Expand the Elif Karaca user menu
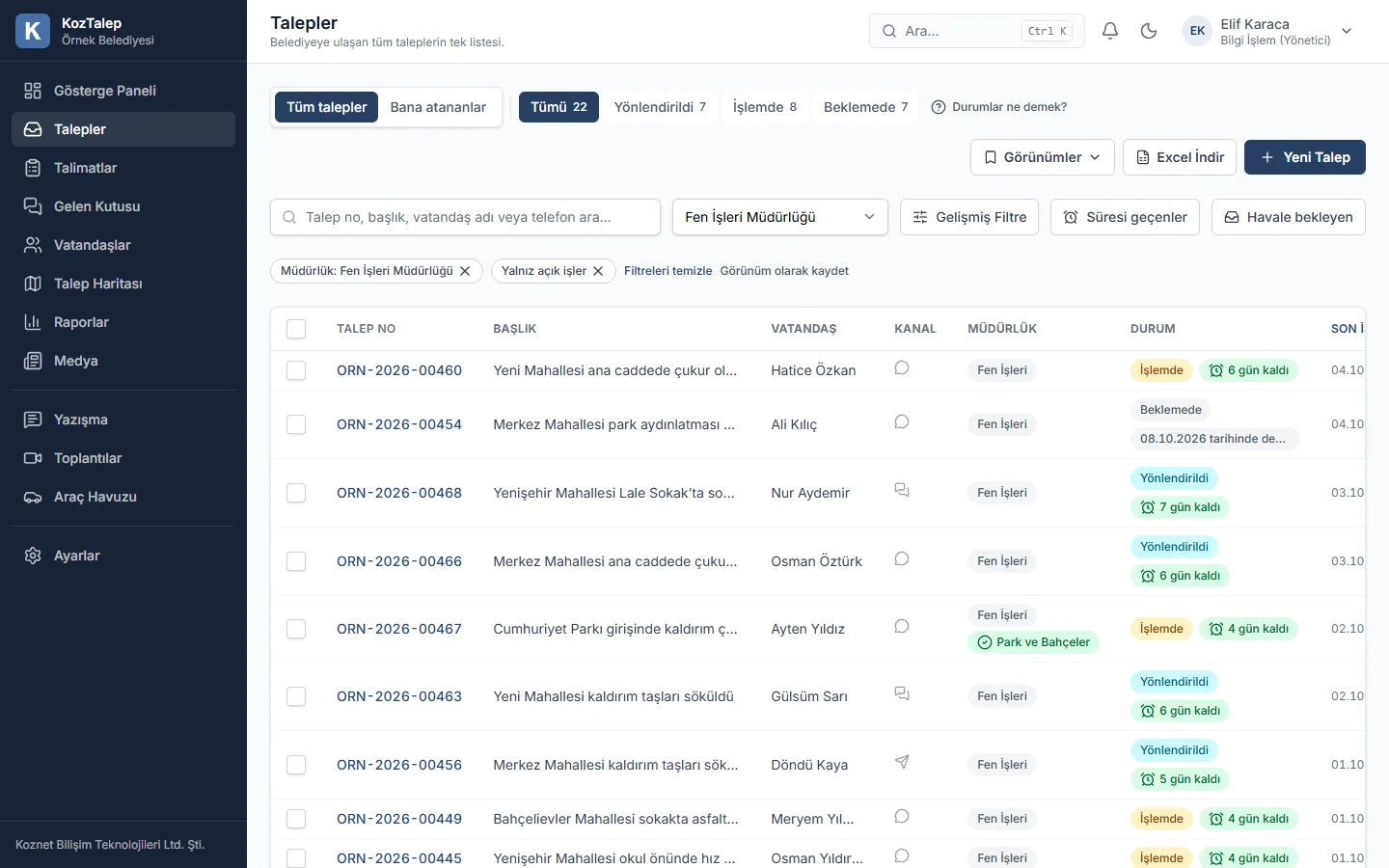Image resolution: width=1389 pixels, height=868 pixels. point(1347,31)
